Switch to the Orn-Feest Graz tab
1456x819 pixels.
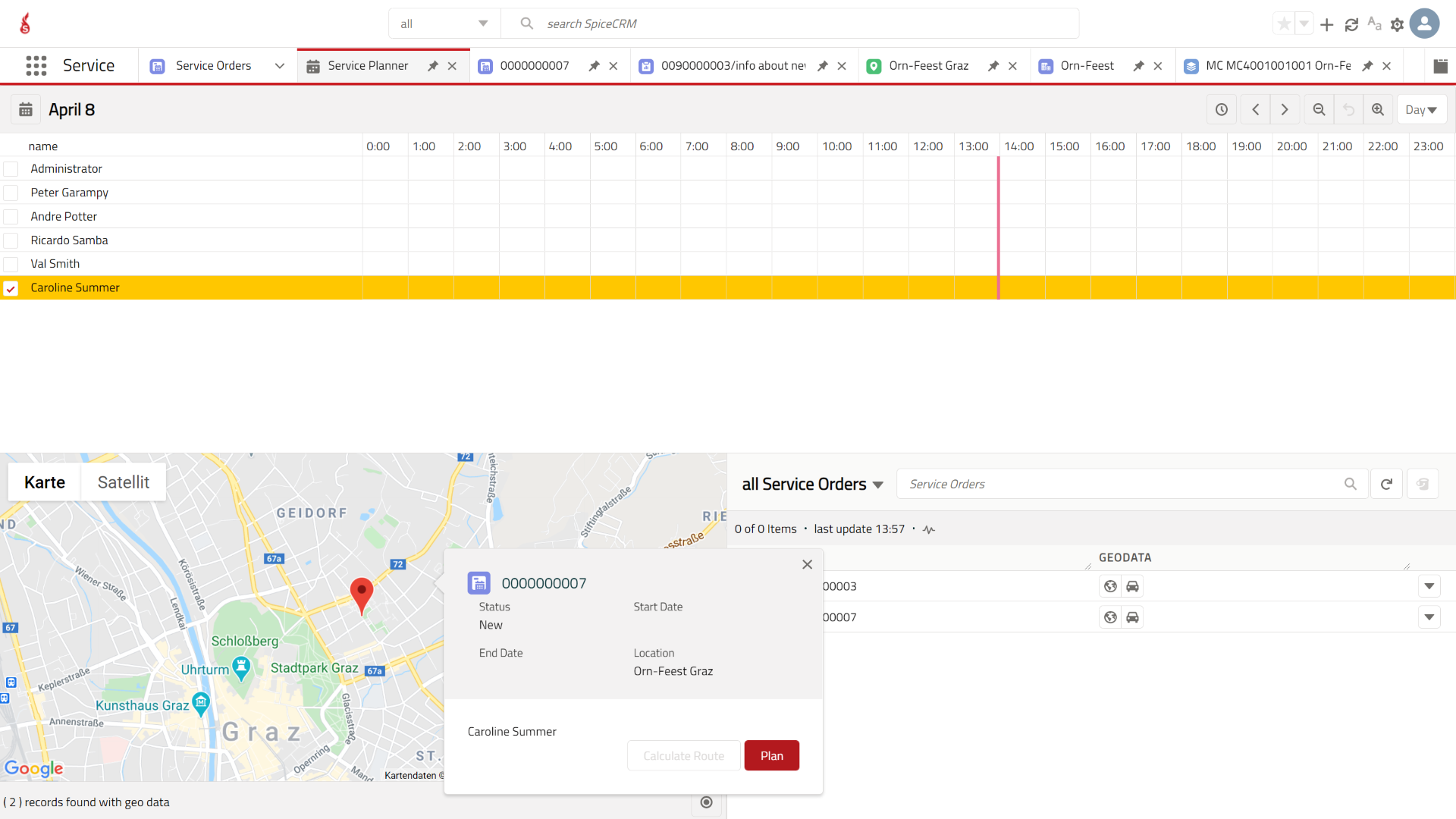tap(928, 66)
